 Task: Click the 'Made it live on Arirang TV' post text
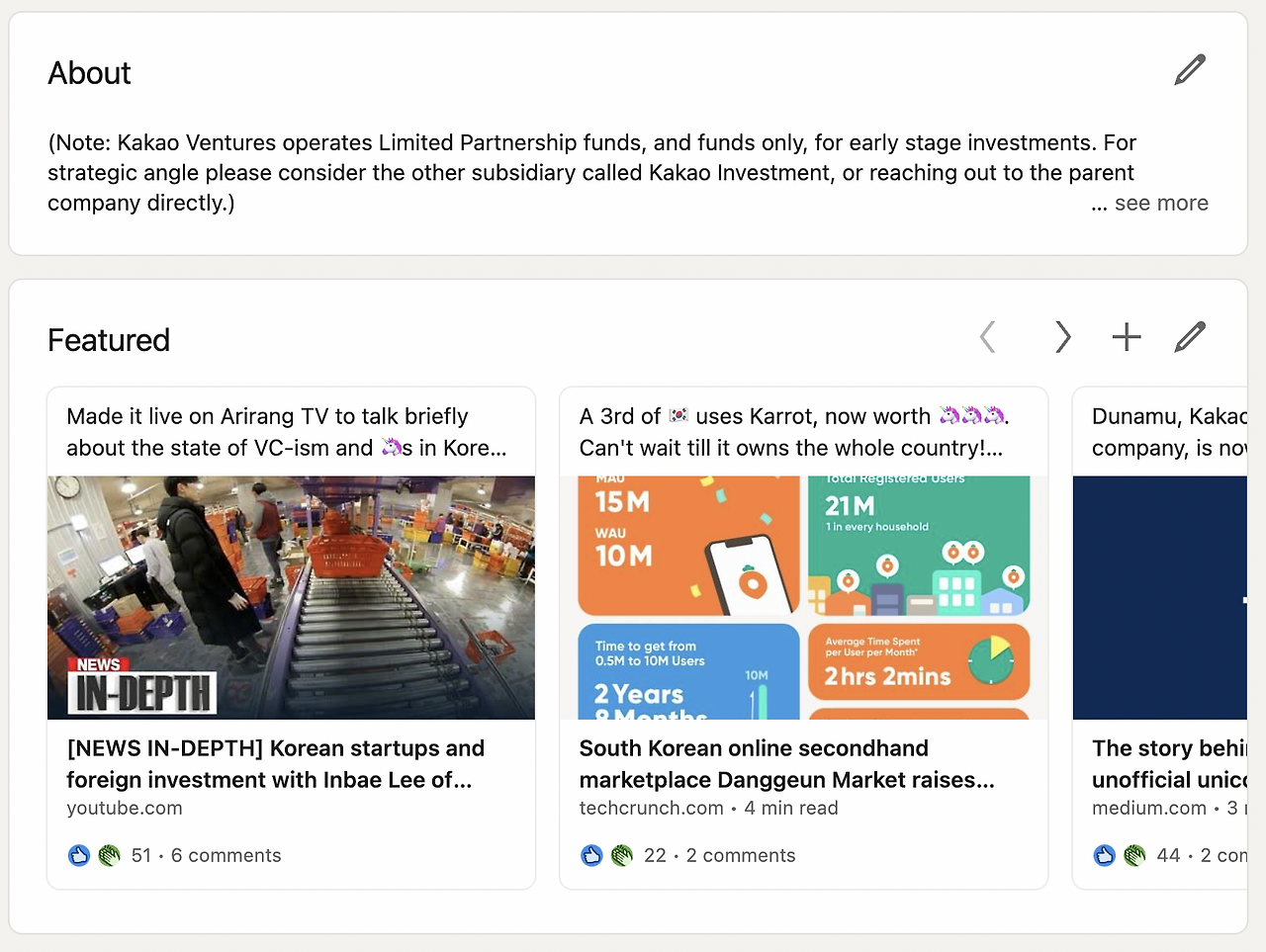coord(286,432)
